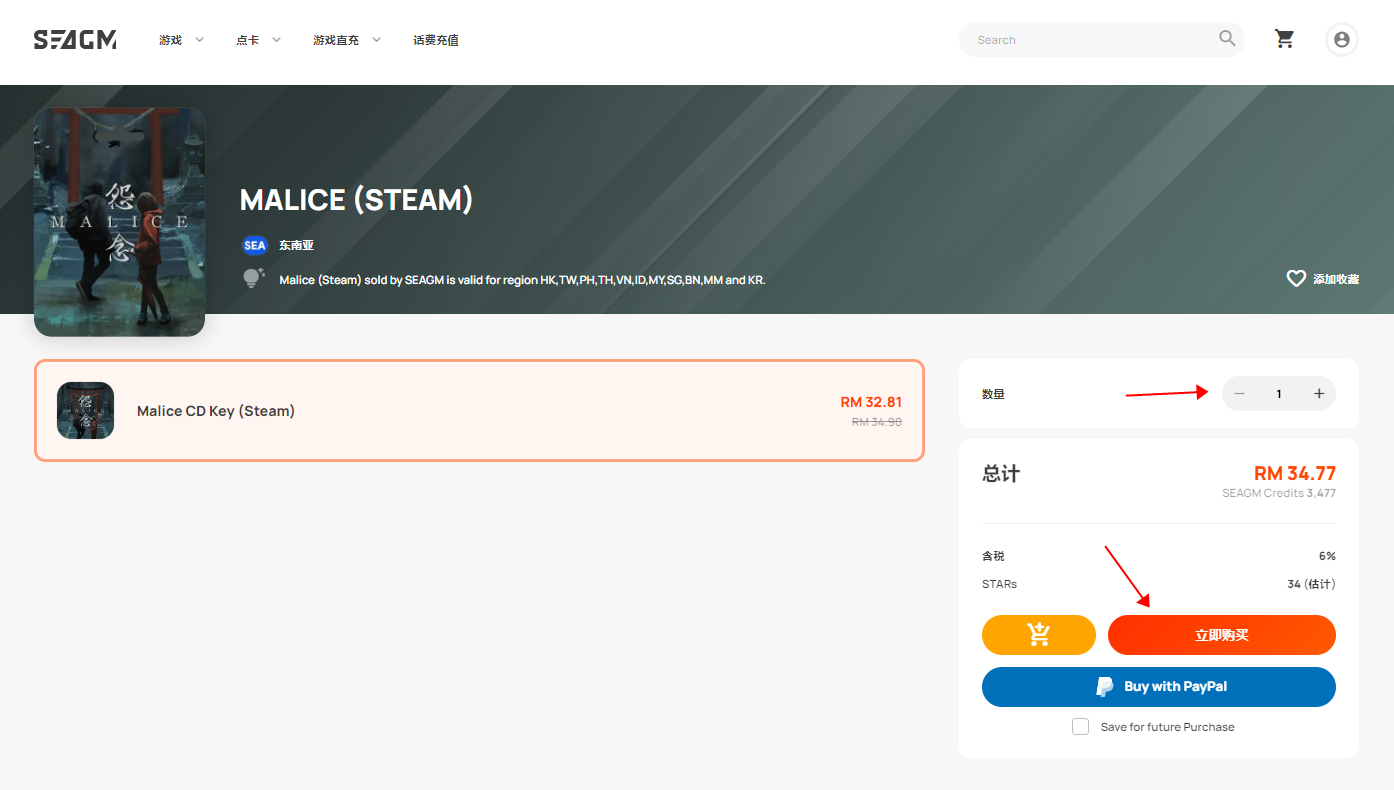Click the STARs label
The height and width of the screenshot is (790, 1394).
coord(999,584)
